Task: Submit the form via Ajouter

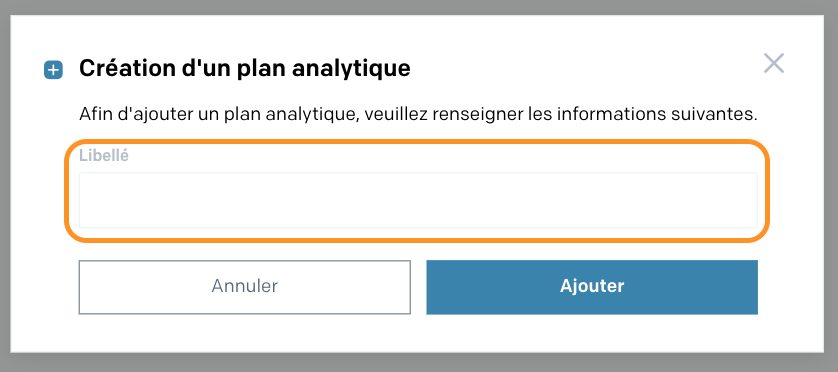Action: coord(592,287)
